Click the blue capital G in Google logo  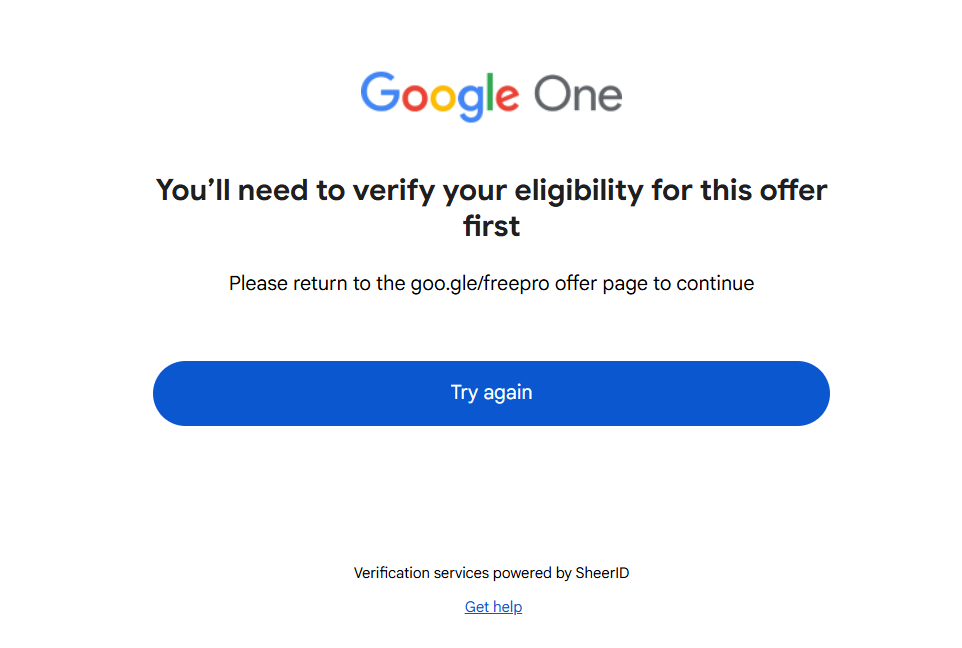click(x=380, y=93)
